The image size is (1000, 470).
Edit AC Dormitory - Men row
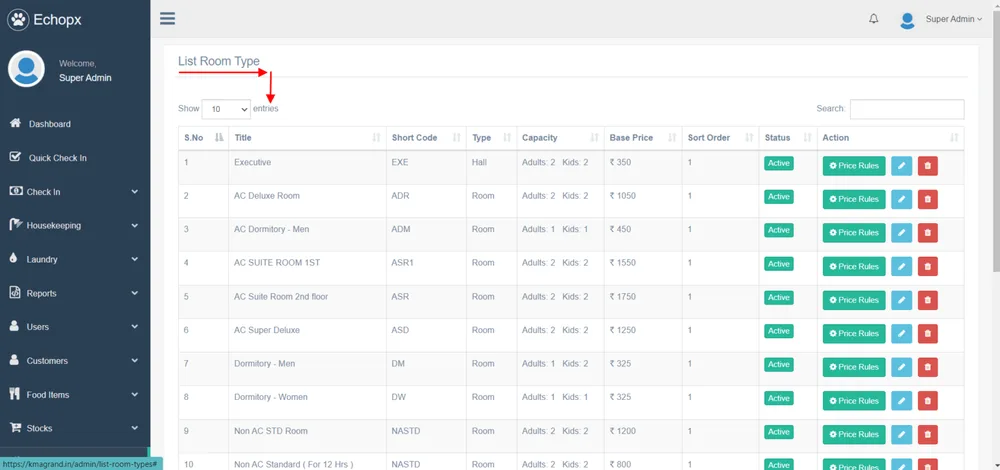point(901,233)
